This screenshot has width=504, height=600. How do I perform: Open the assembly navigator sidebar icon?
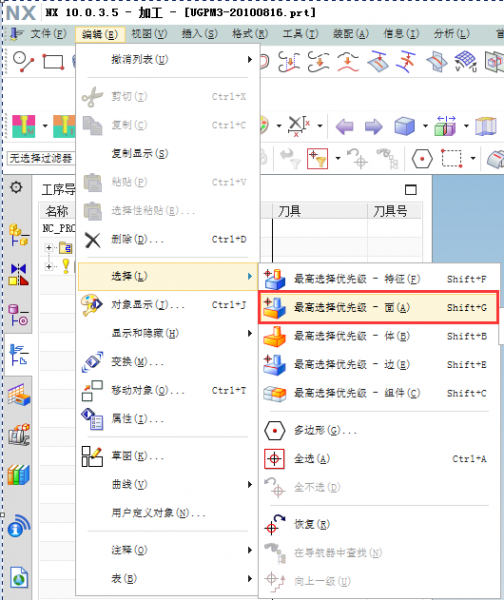pyautogui.click(x=18, y=235)
